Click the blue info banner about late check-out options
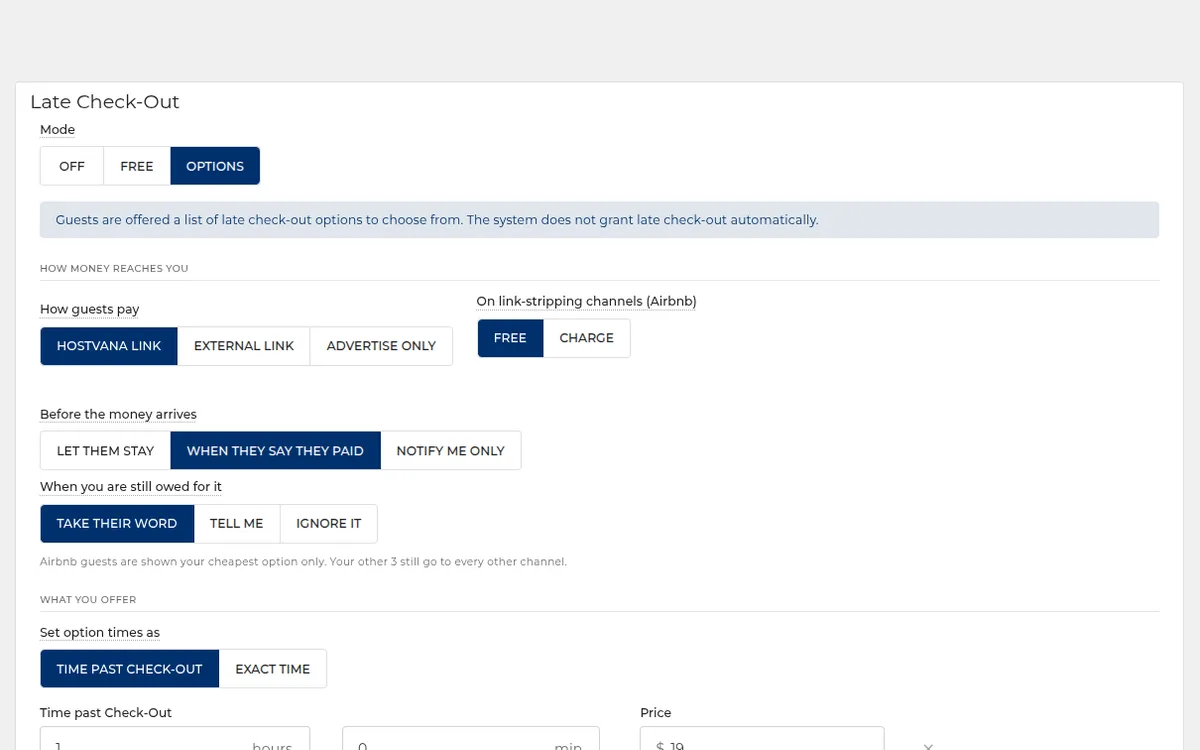The height and width of the screenshot is (750, 1200). coord(599,220)
